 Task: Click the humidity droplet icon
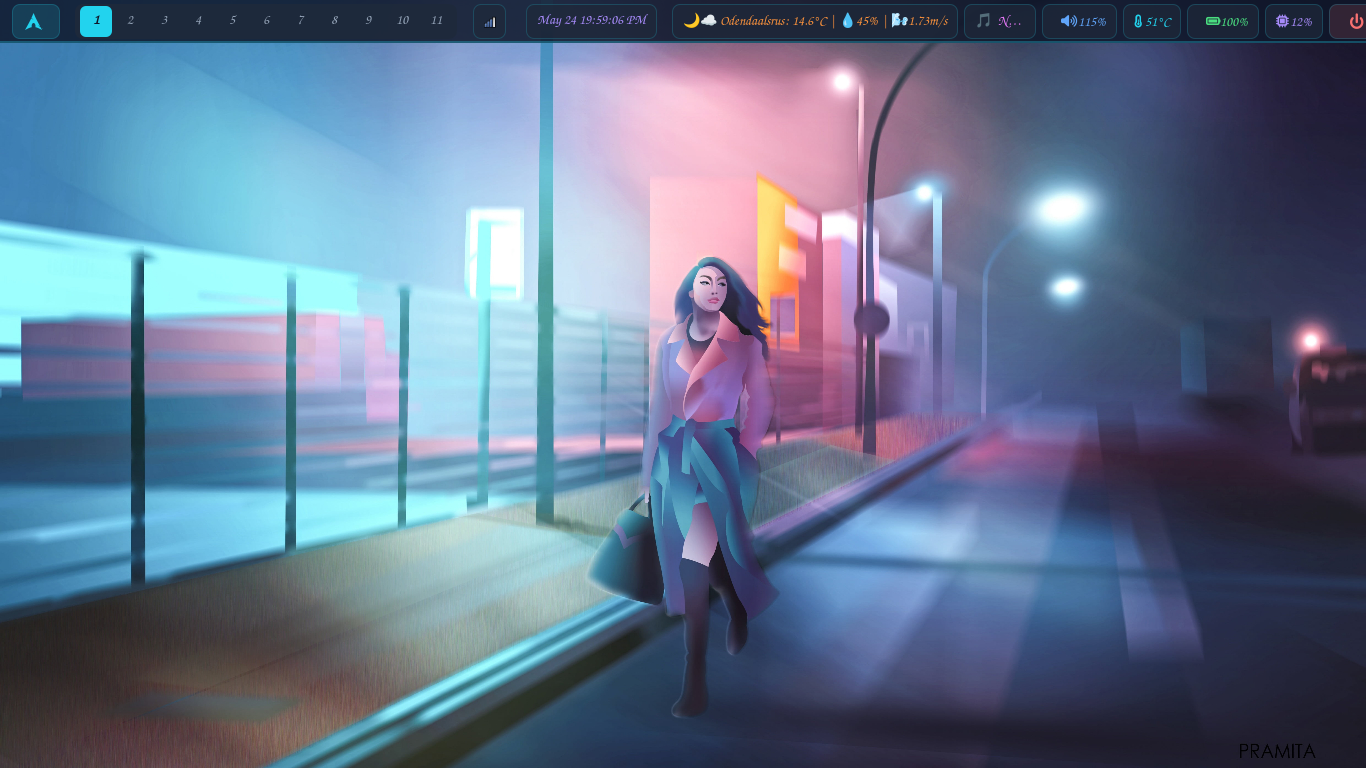(847, 21)
